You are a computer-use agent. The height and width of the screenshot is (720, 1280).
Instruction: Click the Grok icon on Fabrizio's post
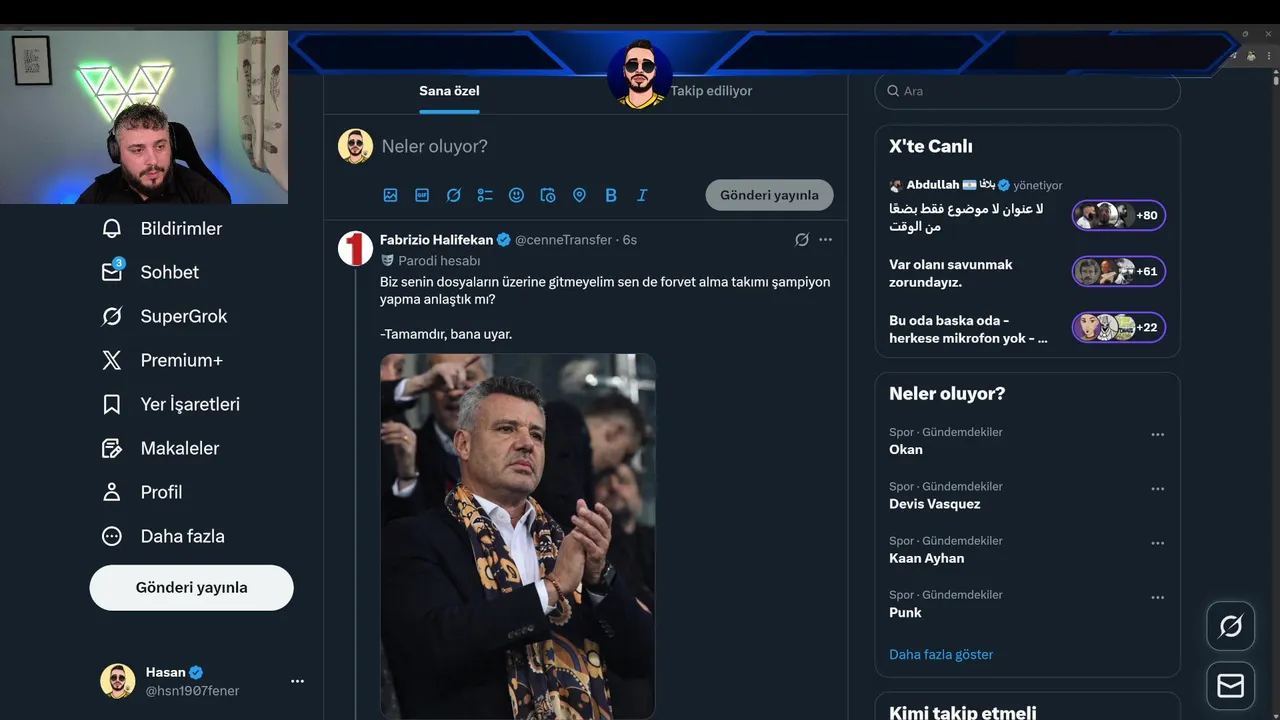click(801, 240)
